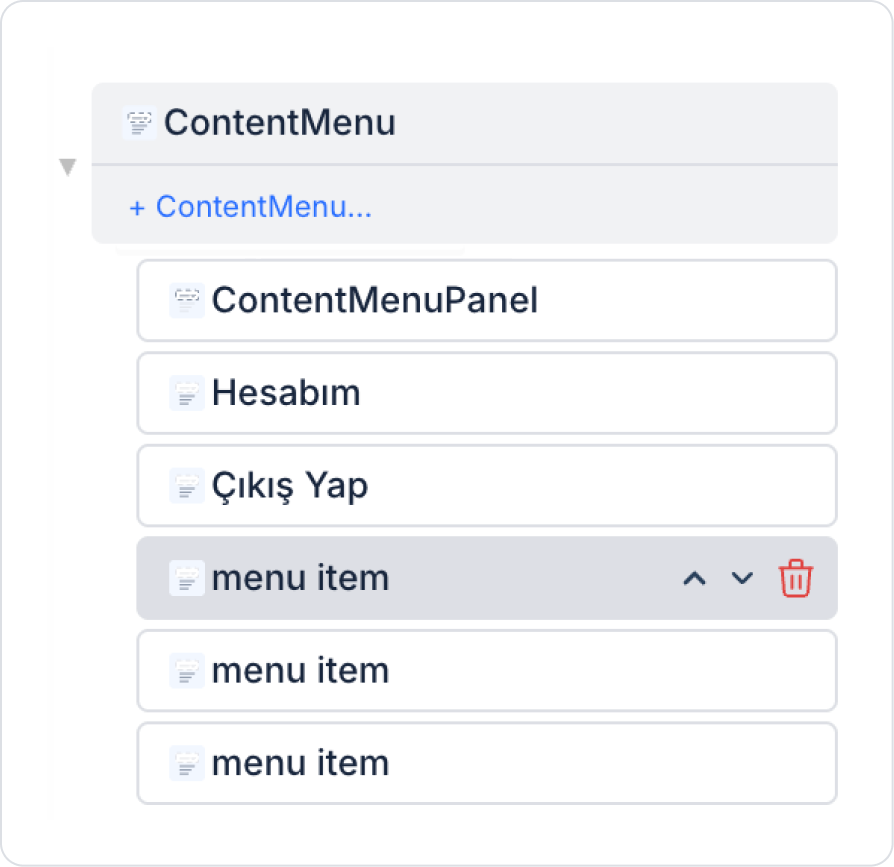Move highlighted menu item up with chevron
894x867 pixels.
694,578
